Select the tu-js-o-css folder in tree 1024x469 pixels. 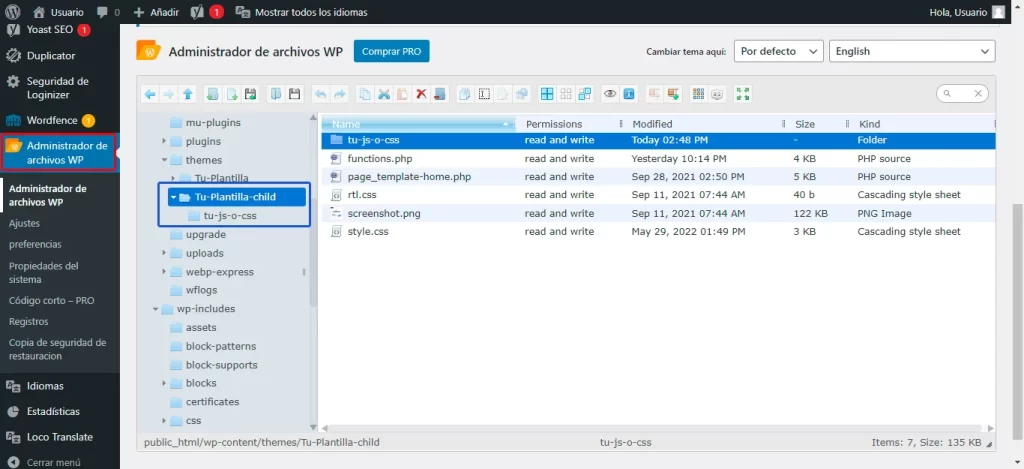click(x=230, y=216)
